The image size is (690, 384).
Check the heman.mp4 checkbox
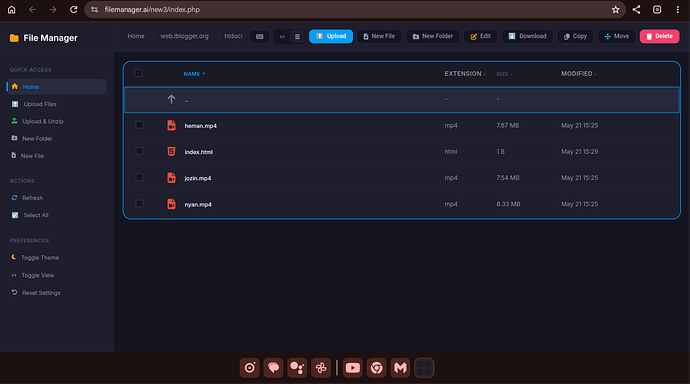click(139, 125)
